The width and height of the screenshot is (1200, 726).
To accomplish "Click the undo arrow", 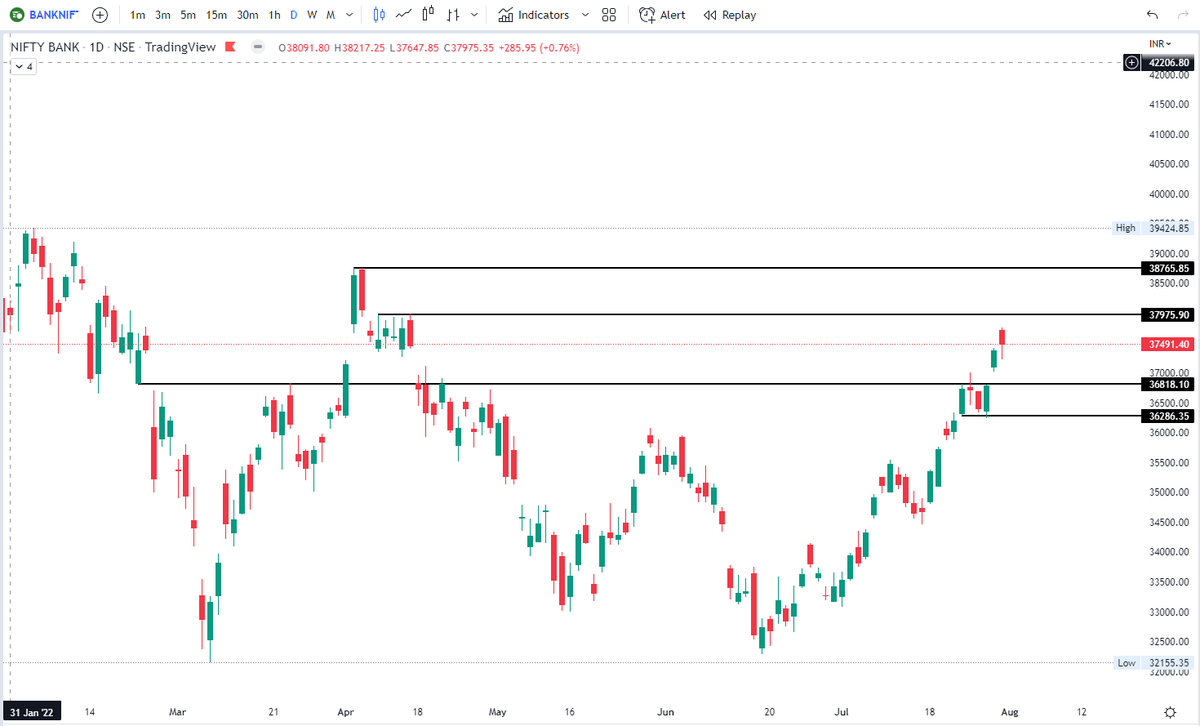I will [1153, 15].
